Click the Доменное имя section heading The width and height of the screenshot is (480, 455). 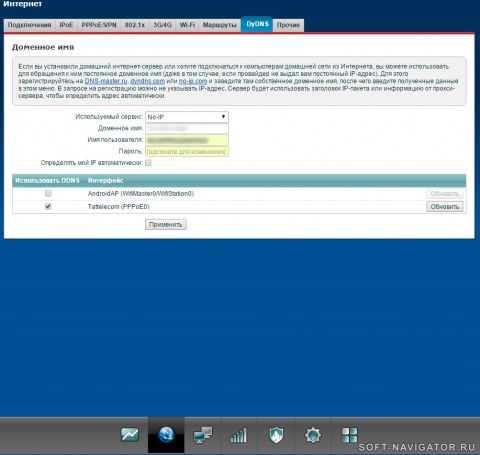tap(43, 47)
